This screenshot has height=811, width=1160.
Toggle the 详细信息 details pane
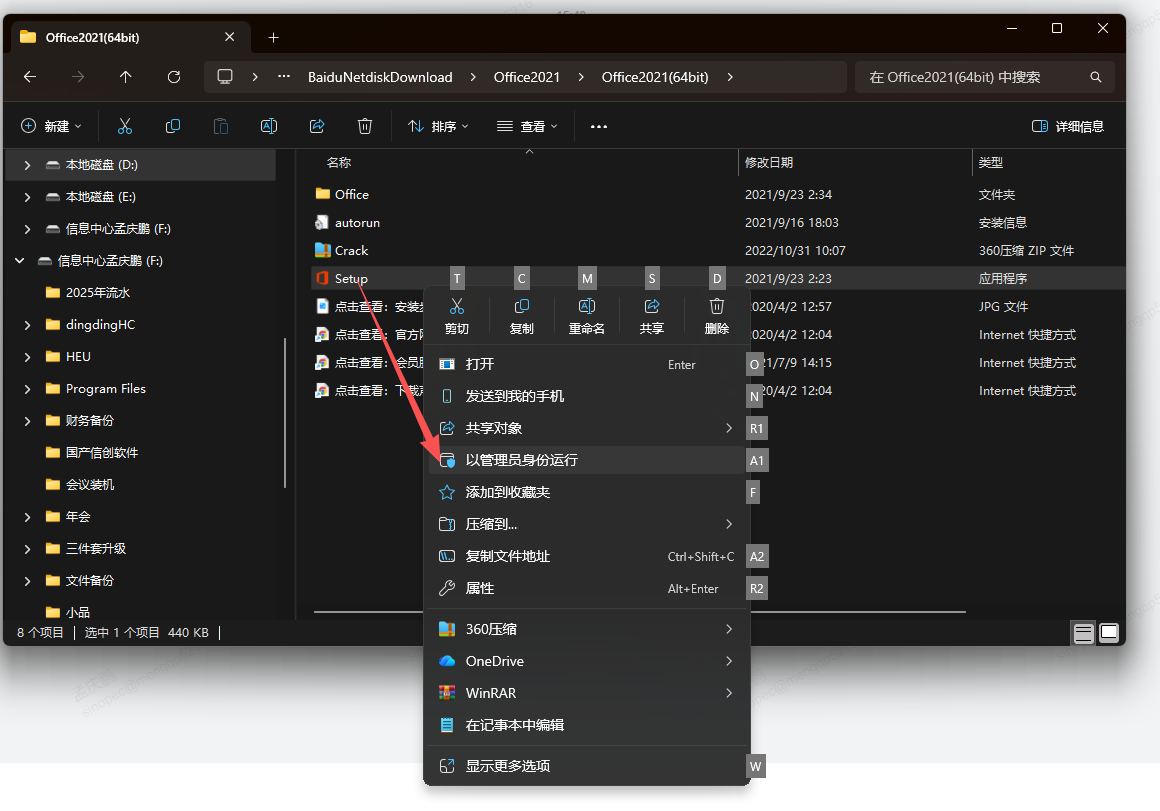[x=1067, y=126]
